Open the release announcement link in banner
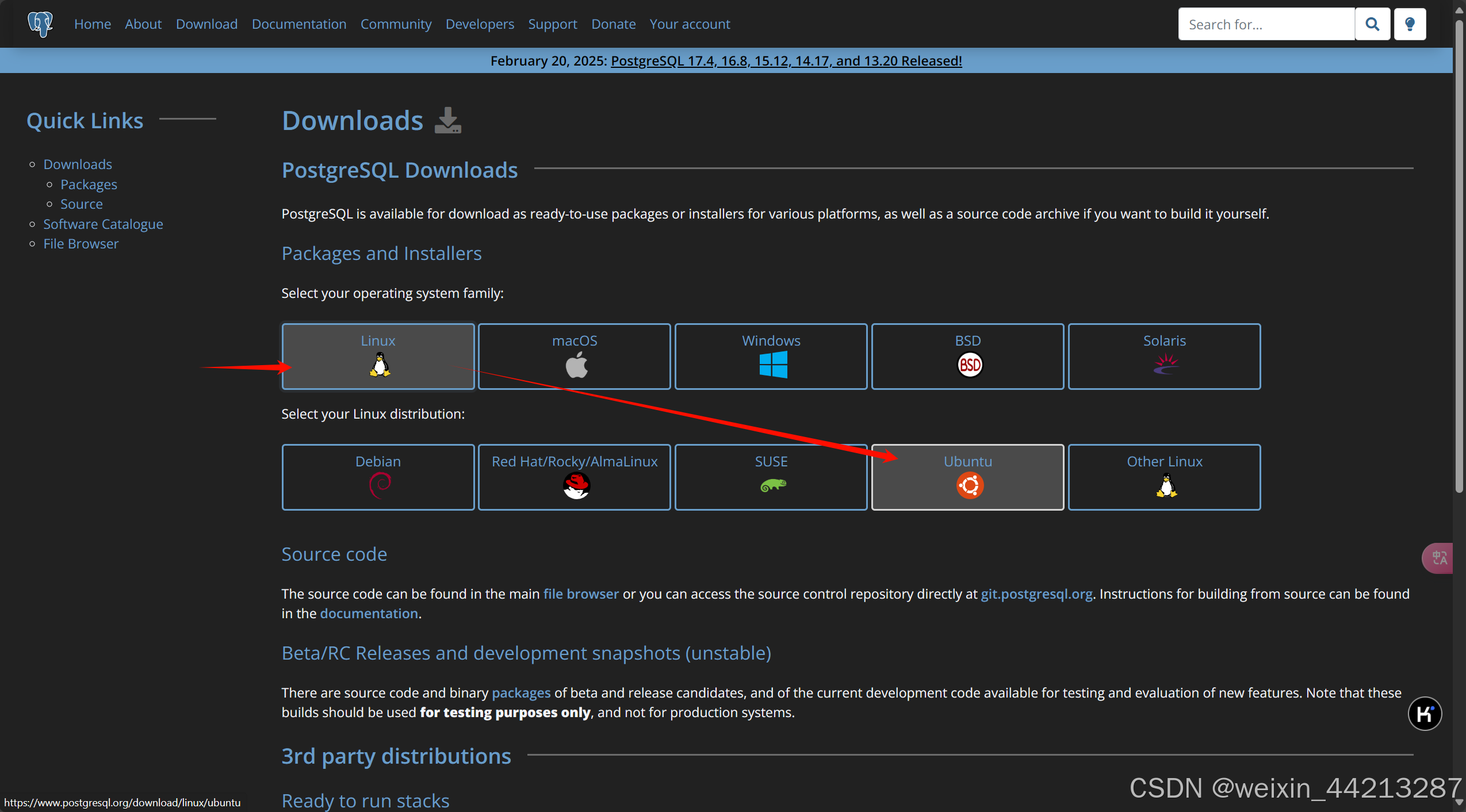This screenshot has height=812, width=1466. point(786,61)
